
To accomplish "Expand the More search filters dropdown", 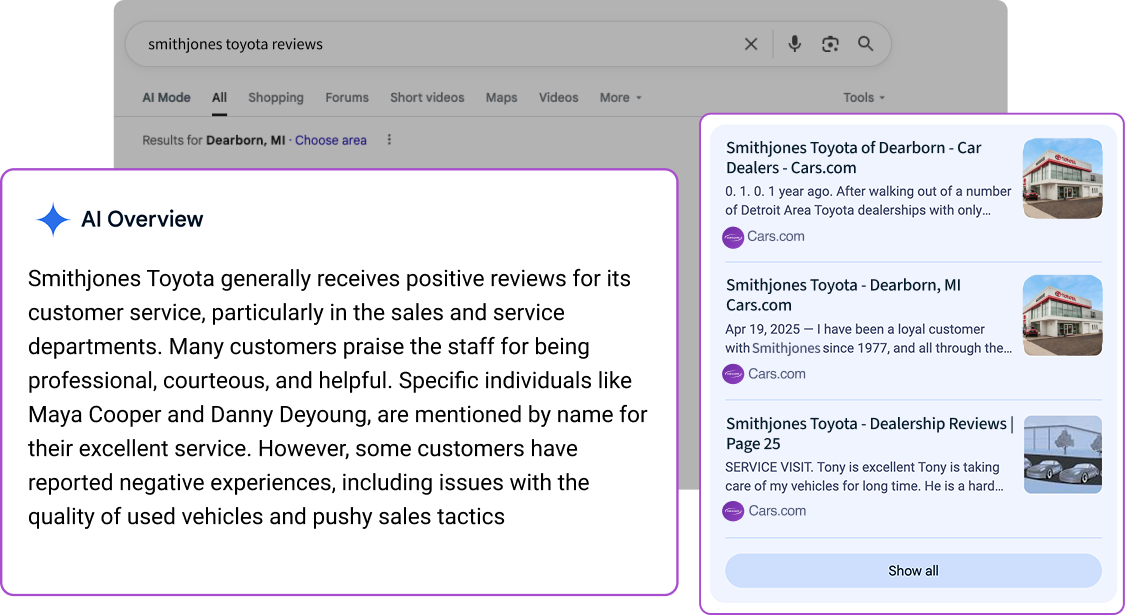I will pos(620,98).
